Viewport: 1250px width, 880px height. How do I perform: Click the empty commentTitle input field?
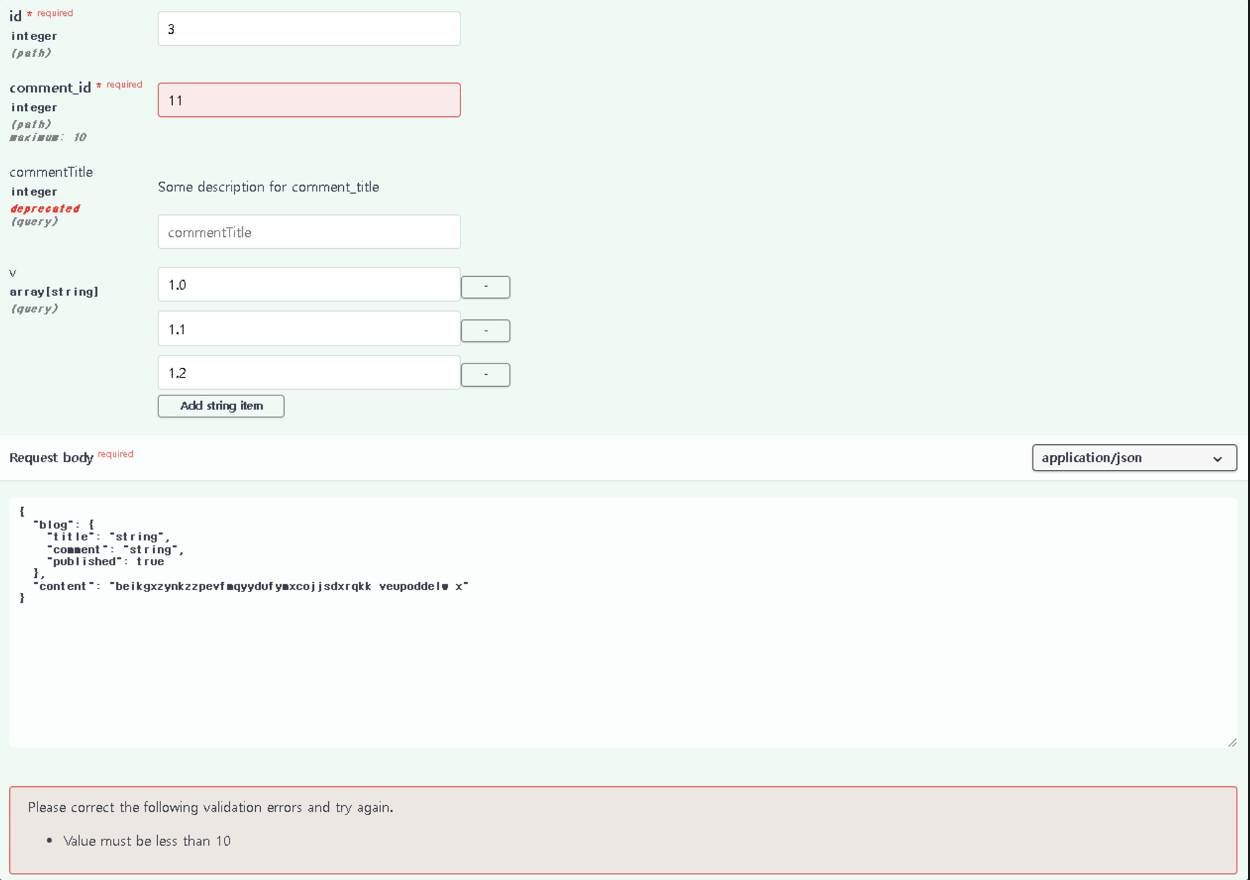pyautogui.click(x=309, y=232)
